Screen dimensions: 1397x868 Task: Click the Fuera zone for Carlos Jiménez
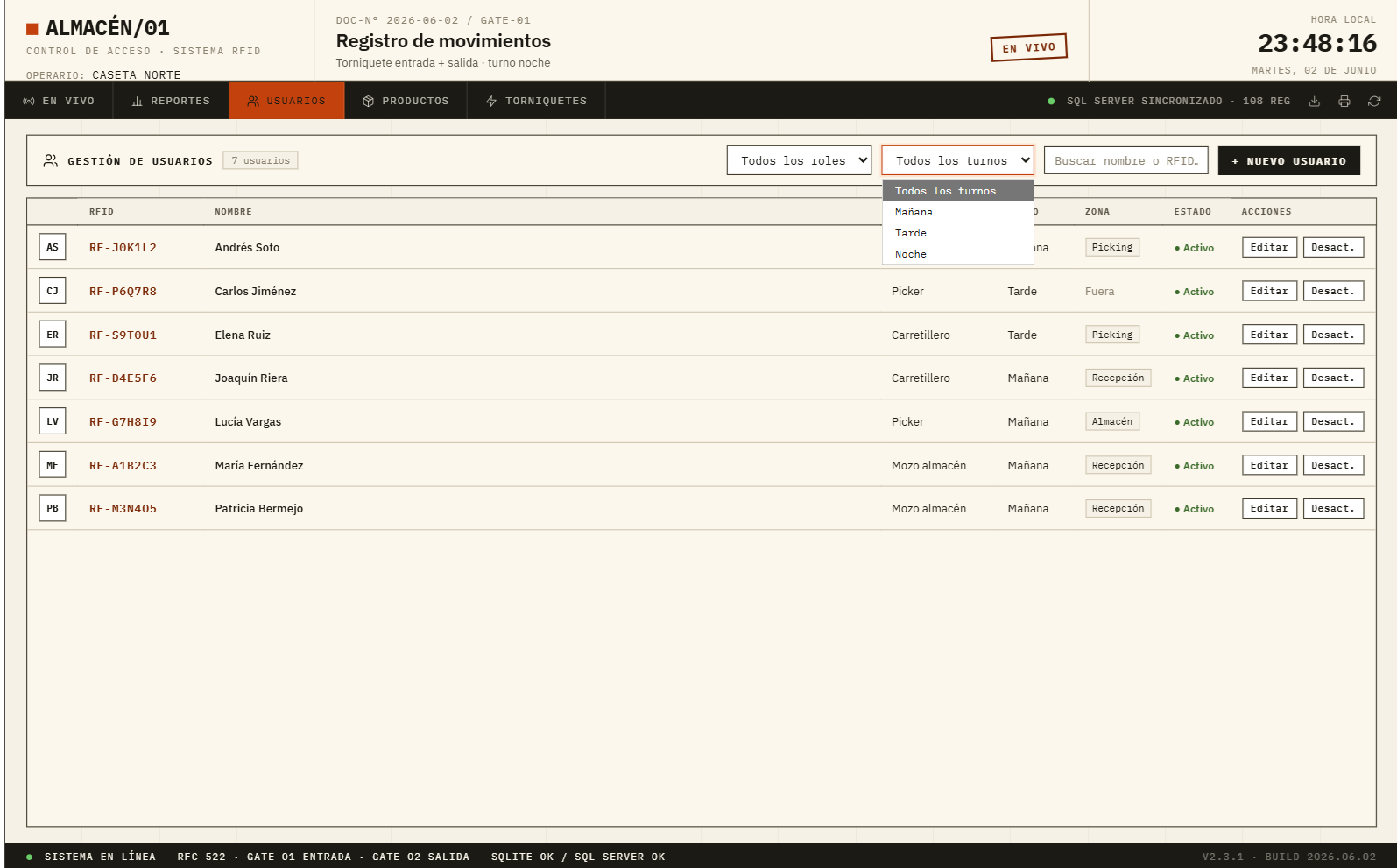coord(1099,292)
